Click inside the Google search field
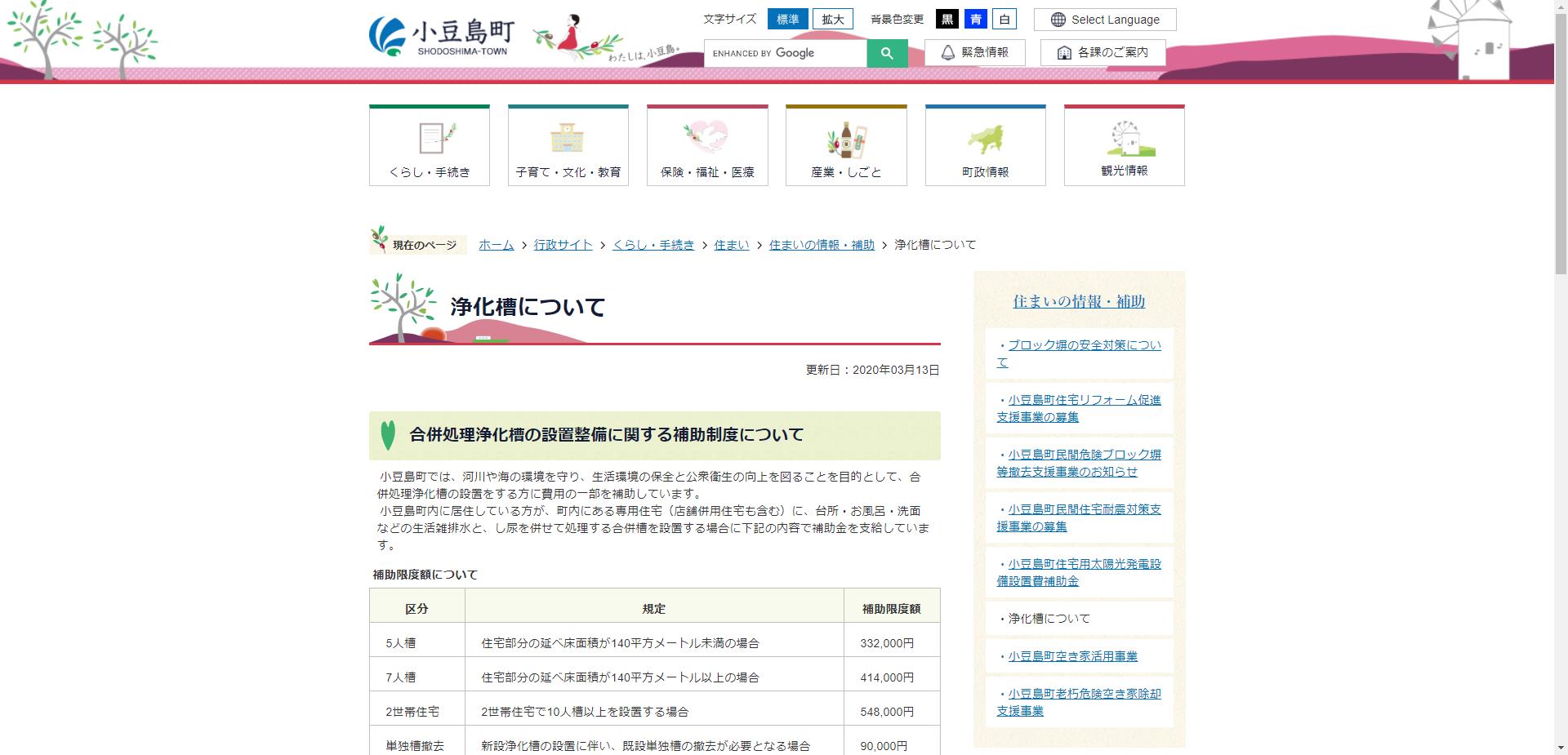Screen dimensions: 1568x755 [x=784, y=52]
